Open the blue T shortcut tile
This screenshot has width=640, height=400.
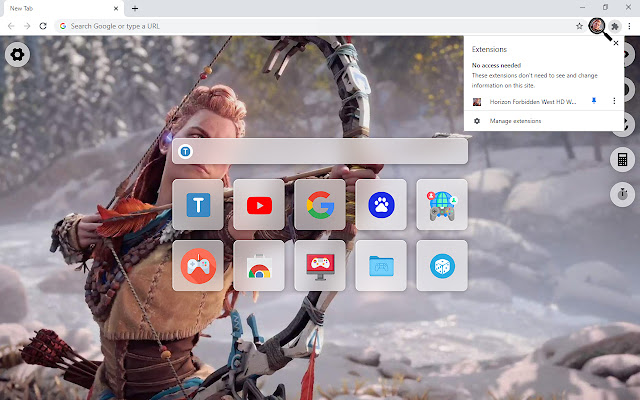point(198,204)
